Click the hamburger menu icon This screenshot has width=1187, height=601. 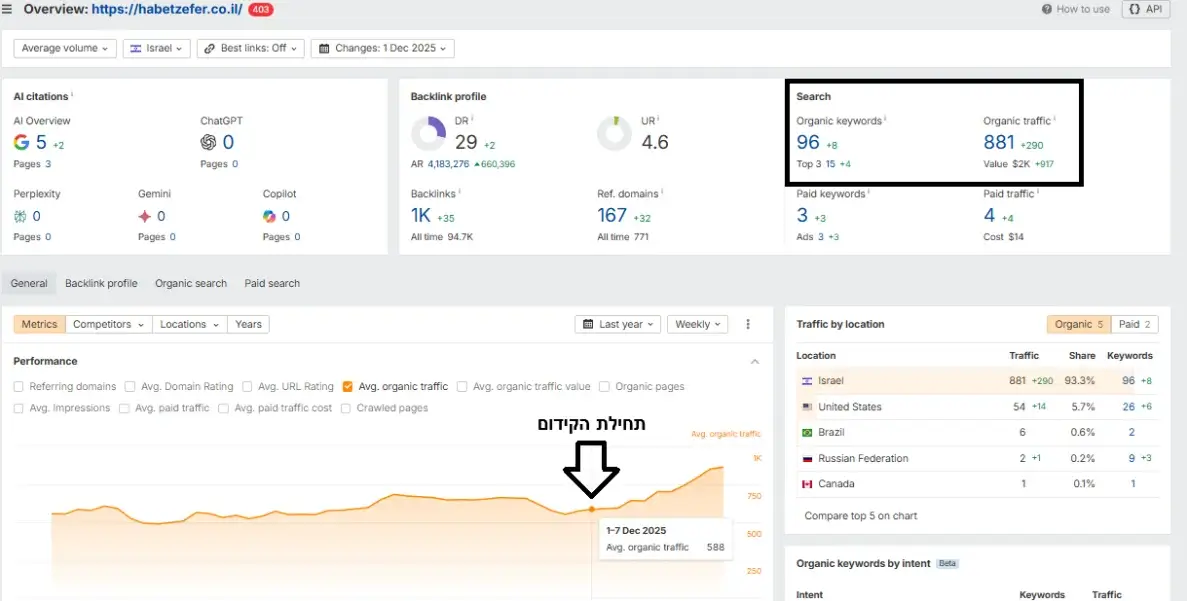8,9
